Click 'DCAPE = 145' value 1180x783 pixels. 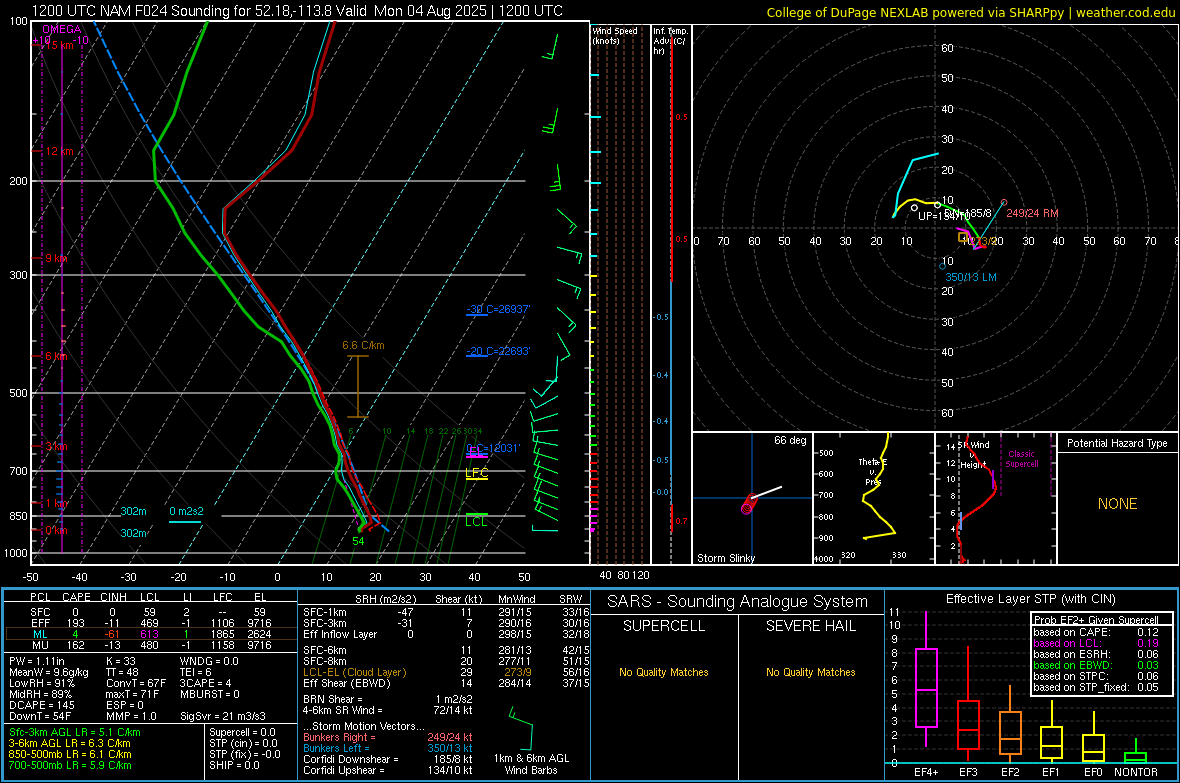pyautogui.click(x=41, y=705)
